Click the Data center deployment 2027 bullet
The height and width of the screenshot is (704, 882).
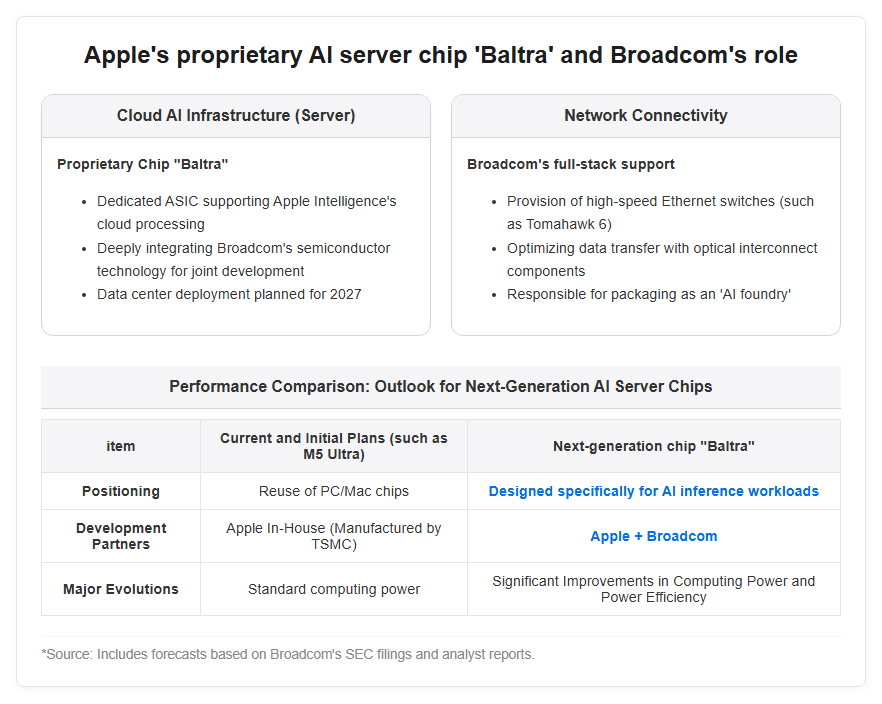(x=229, y=294)
